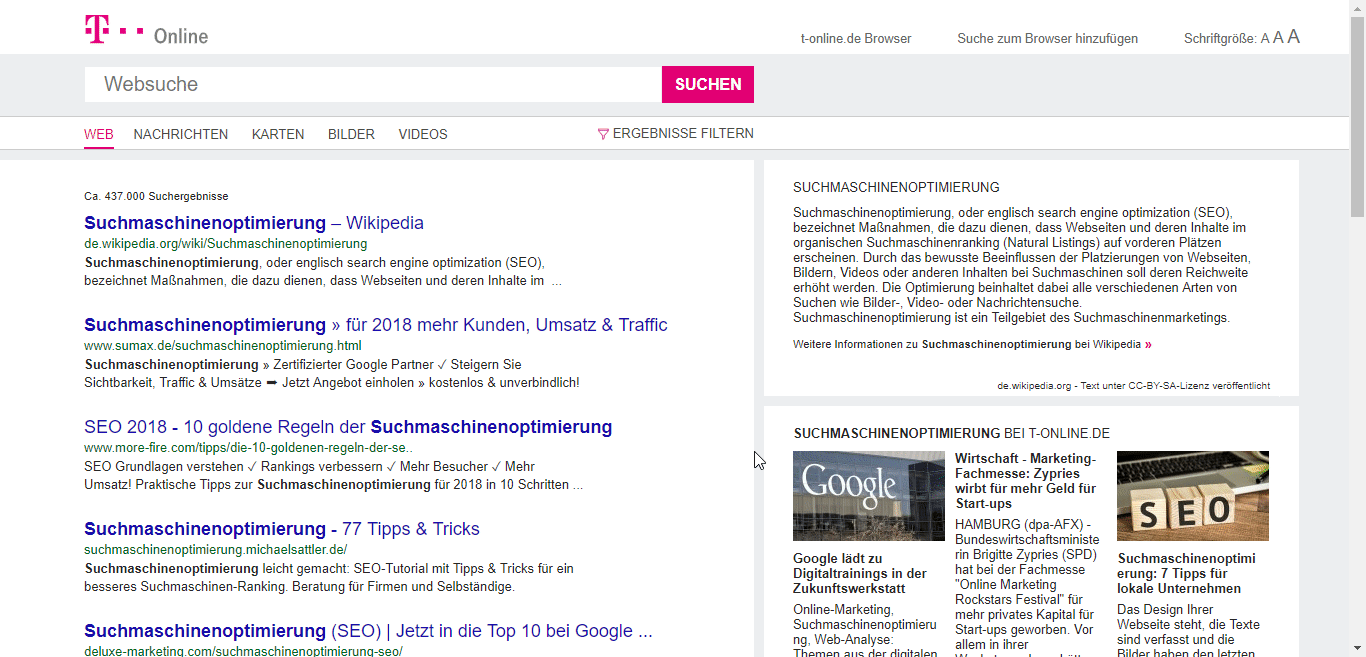The image size is (1366, 657).
Task: Click Weitere Informationen bei Wikipedia link
Action: [972, 344]
